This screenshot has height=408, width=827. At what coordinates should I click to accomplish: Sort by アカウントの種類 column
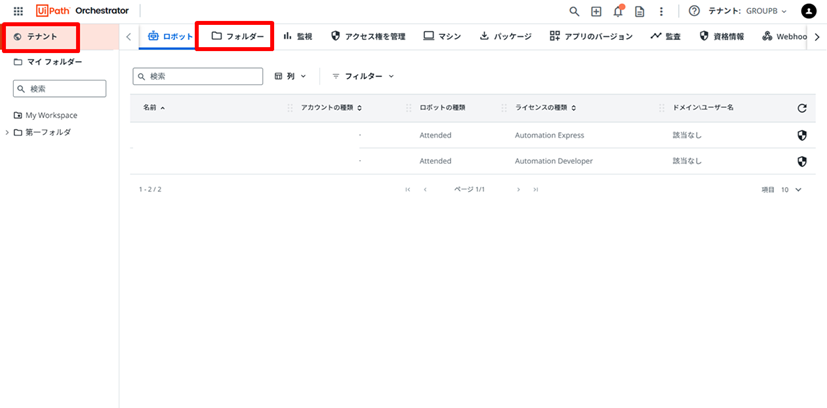pos(331,108)
